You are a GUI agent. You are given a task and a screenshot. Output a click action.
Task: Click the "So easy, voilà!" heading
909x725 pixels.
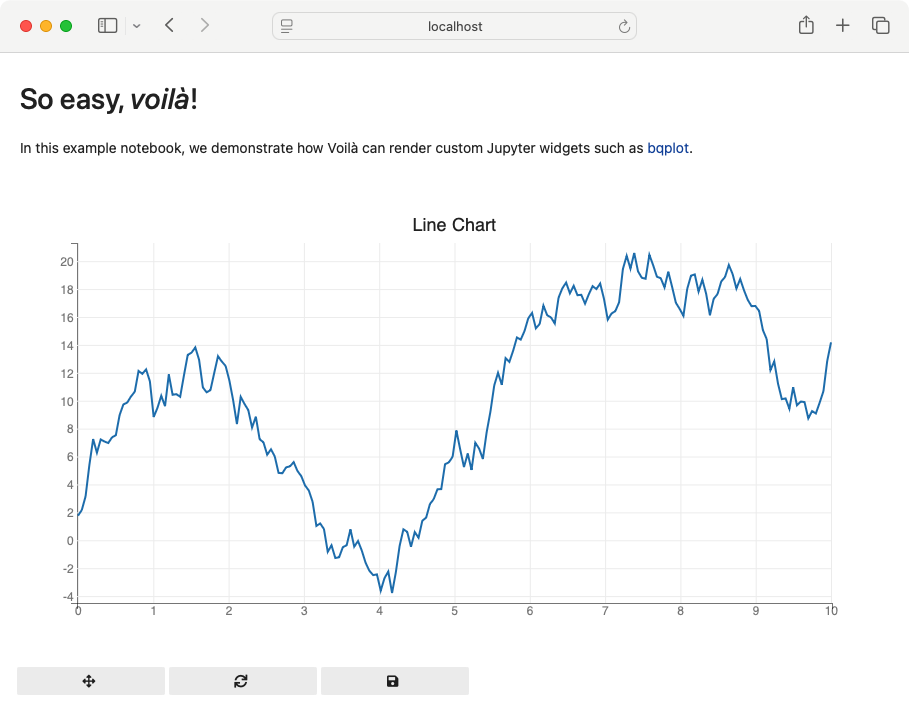coord(115,99)
